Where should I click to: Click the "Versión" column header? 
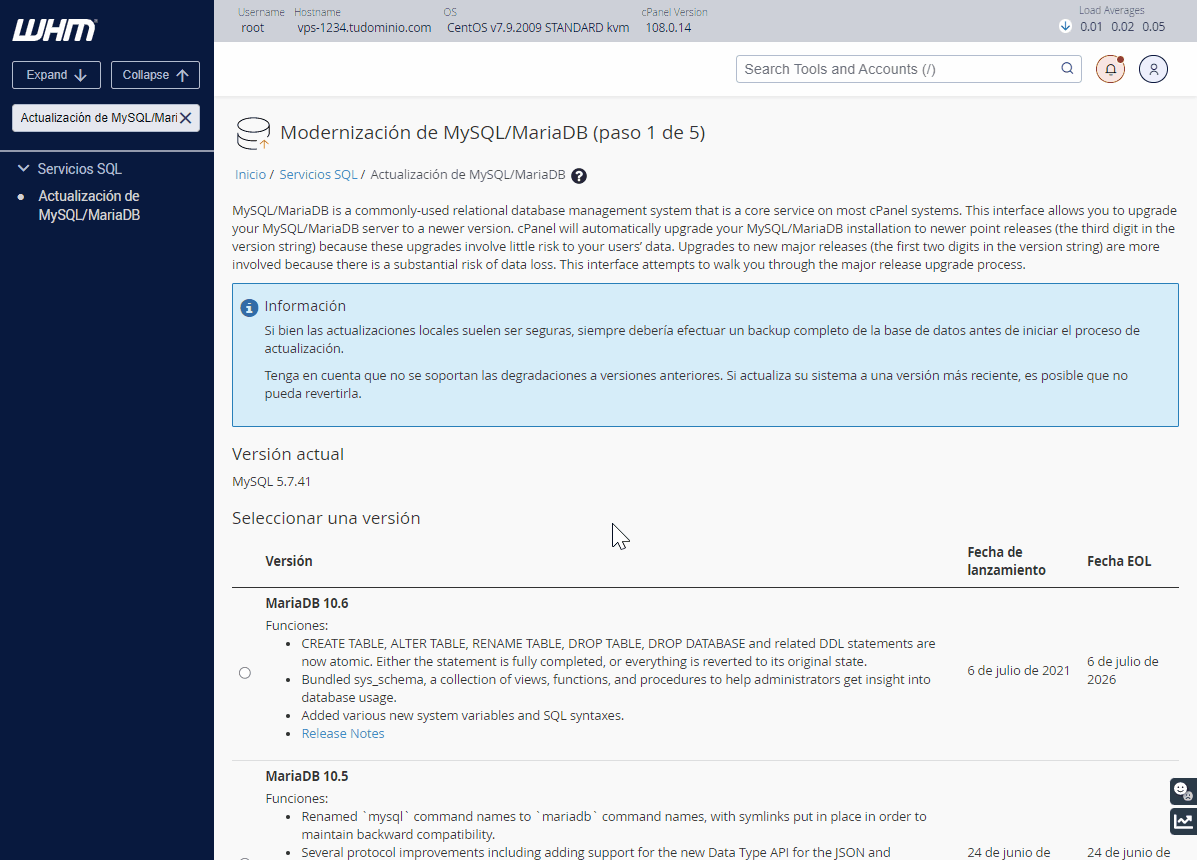(289, 561)
